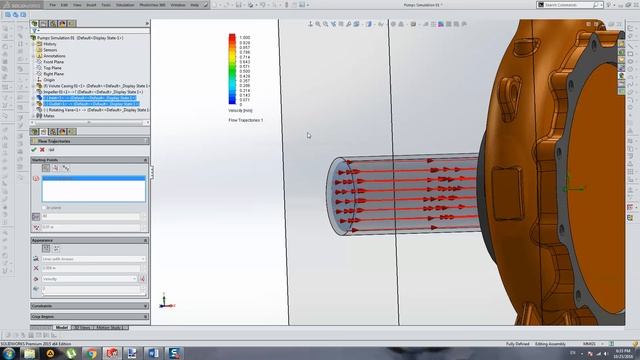Switch to the Model bottom tab
This screenshot has height=360, width=640.
tap(62, 327)
